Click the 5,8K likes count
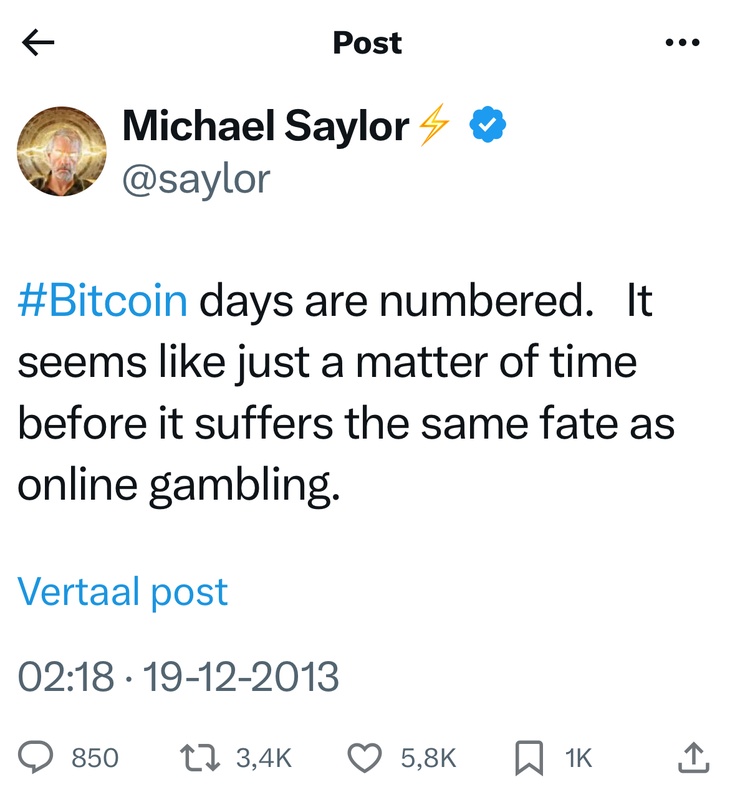Screen dimensions: 735x800 [428, 758]
